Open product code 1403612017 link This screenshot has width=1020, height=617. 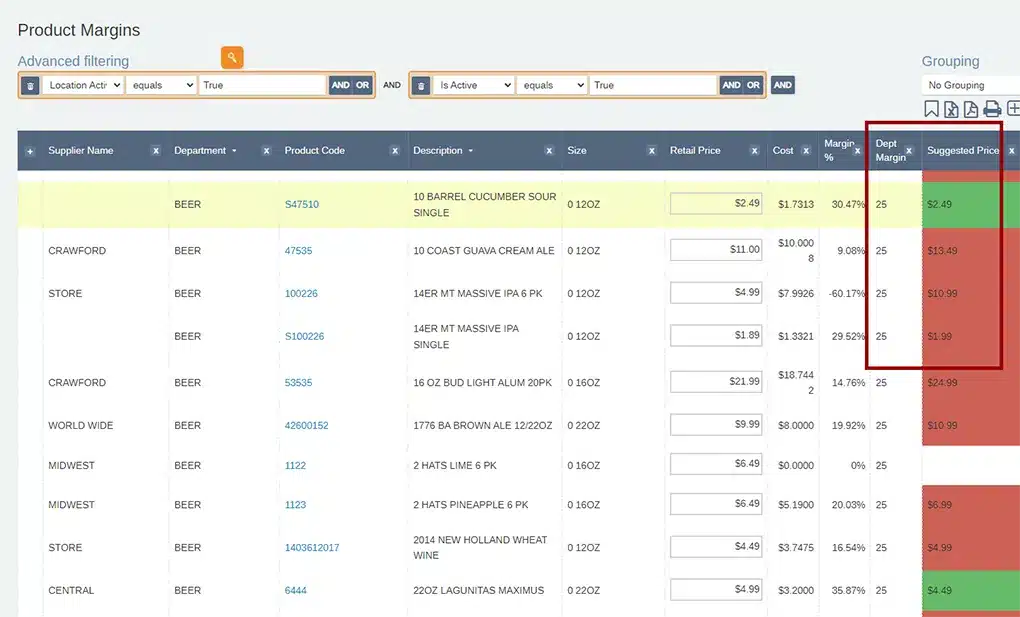click(x=311, y=547)
